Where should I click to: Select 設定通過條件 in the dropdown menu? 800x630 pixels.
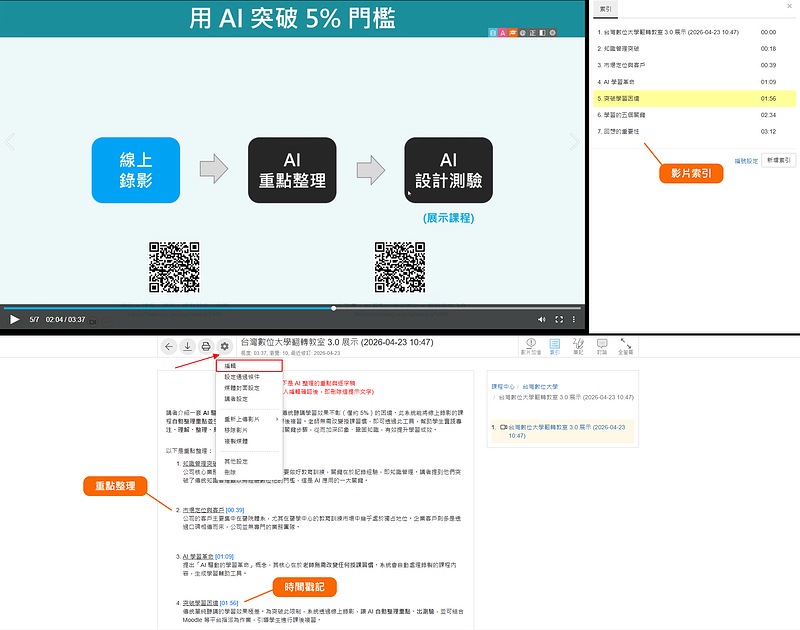coord(242,377)
